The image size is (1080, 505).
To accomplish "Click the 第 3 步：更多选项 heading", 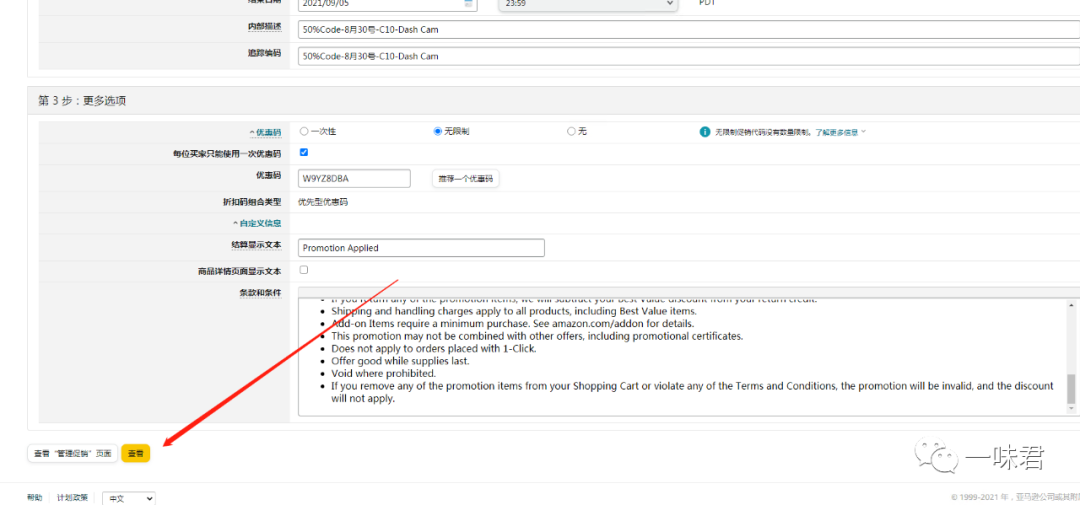I will (82, 101).
